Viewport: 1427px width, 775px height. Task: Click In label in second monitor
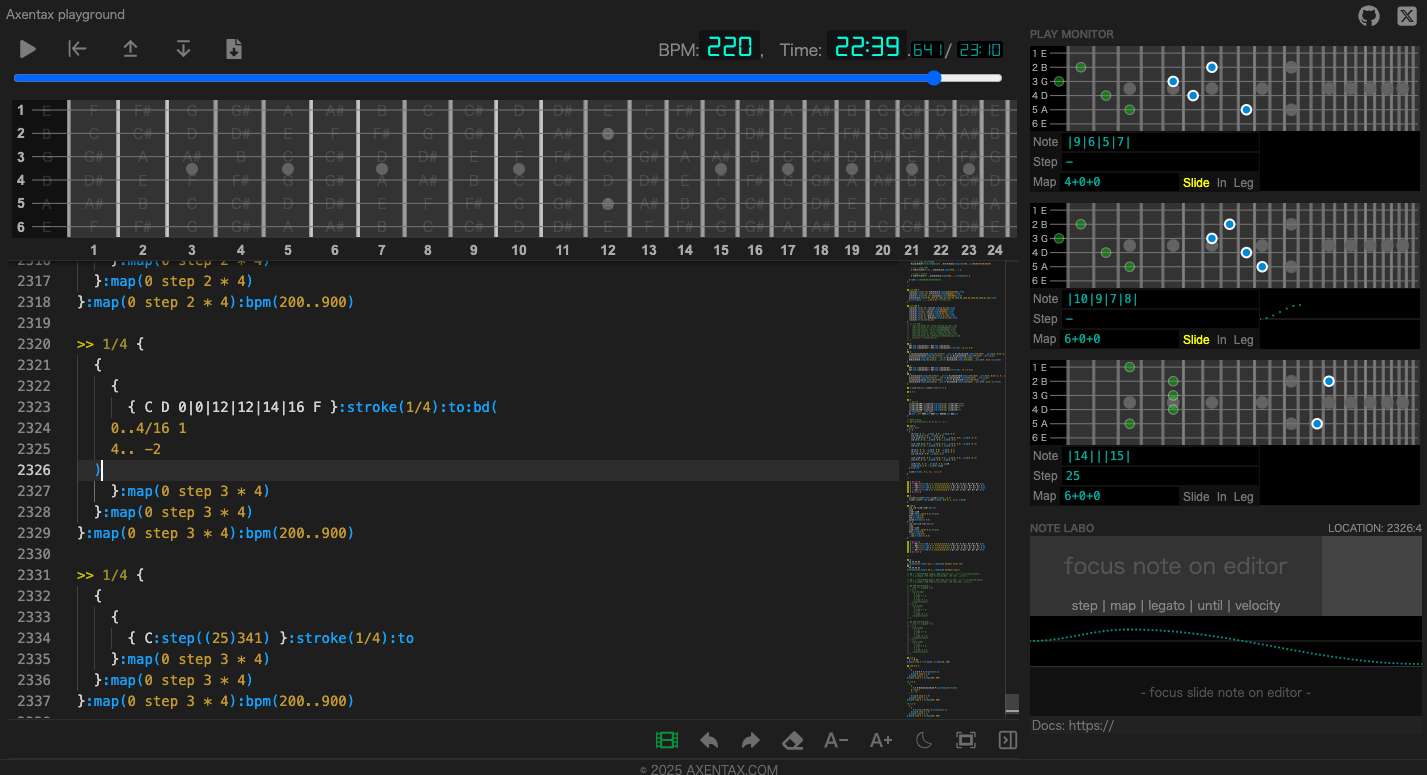[x=1221, y=340]
